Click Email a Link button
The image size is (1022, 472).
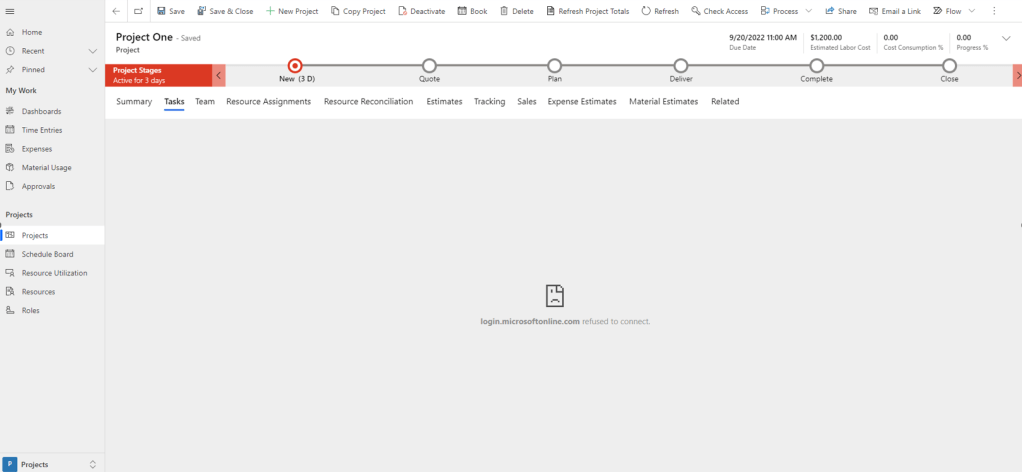tap(894, 11)
